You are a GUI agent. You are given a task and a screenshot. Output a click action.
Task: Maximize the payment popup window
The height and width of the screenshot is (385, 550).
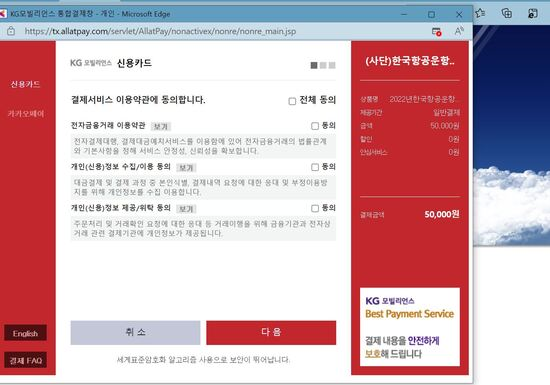click(431, 14)
